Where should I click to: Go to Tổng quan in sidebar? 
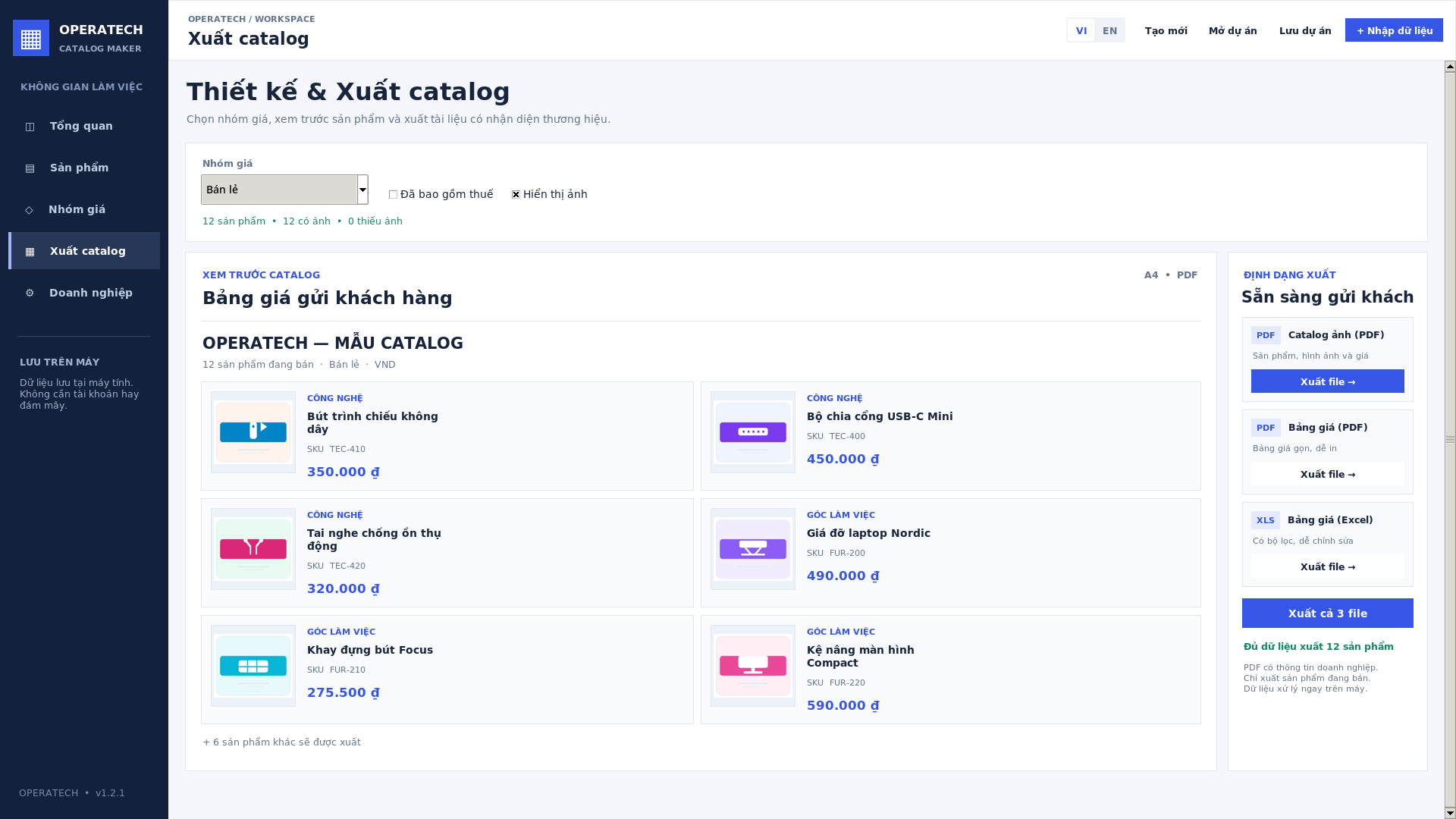(84, 126)
